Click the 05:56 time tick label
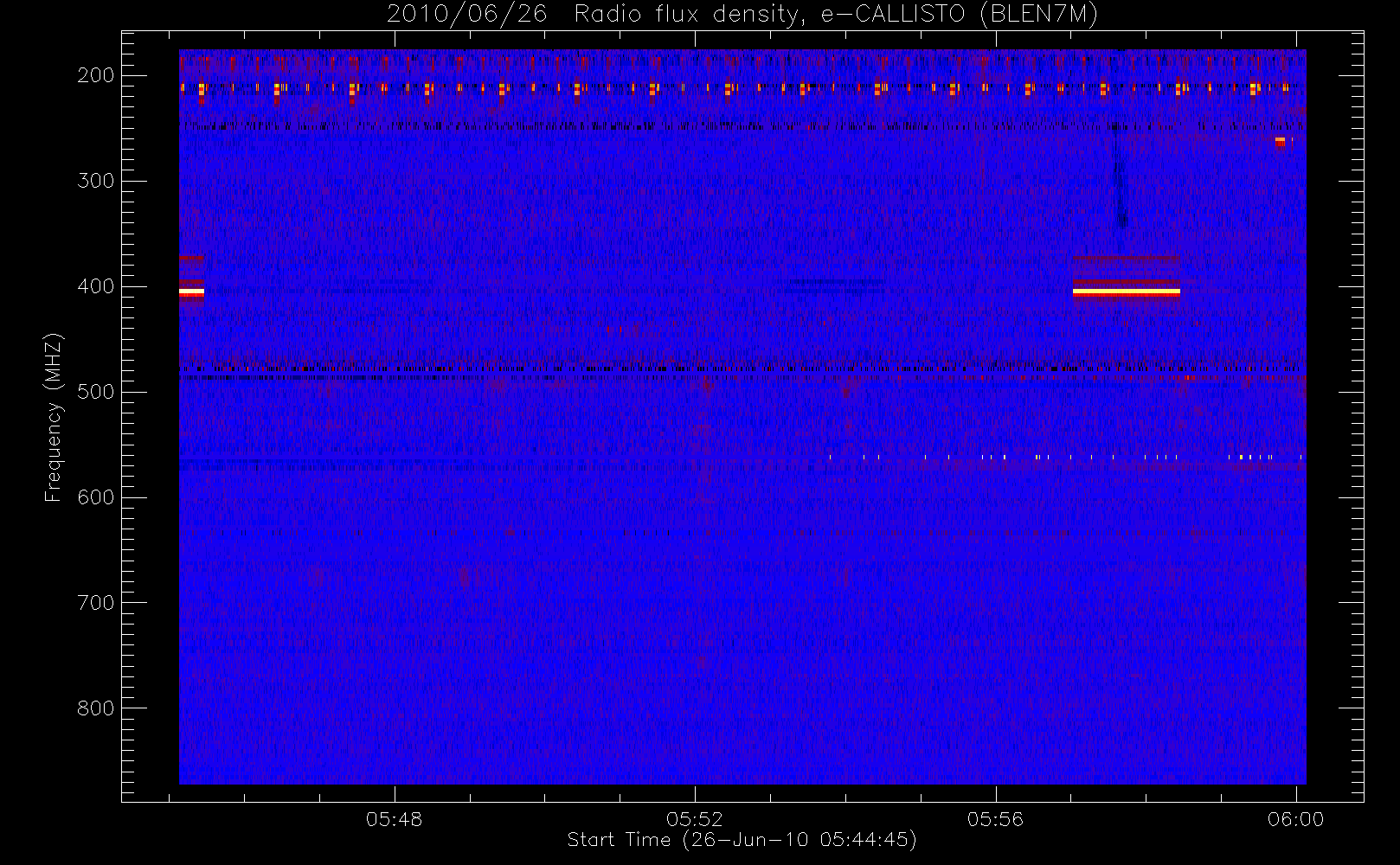This screenshot has height=865, width=1400. [x=995, y=819]
